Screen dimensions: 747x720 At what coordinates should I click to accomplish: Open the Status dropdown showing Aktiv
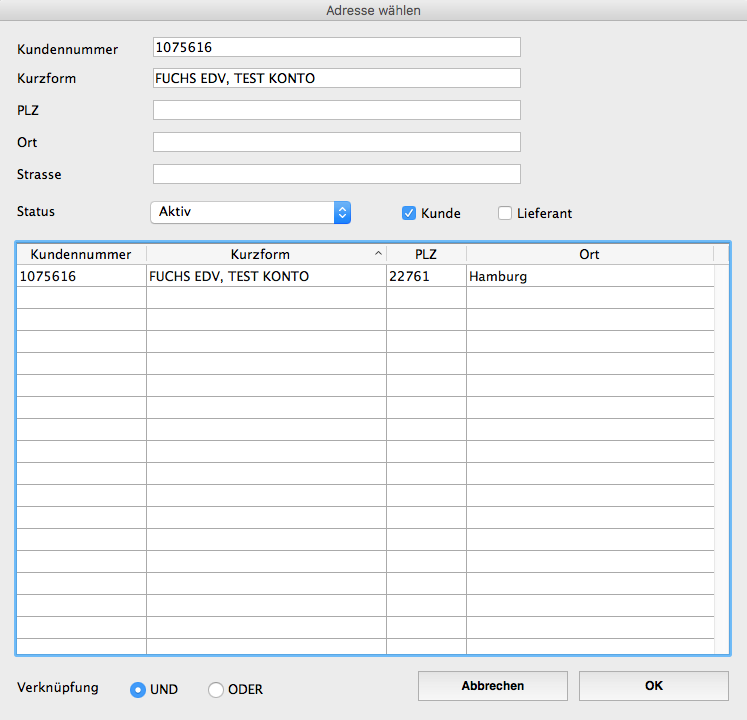(x=250, y=212)
